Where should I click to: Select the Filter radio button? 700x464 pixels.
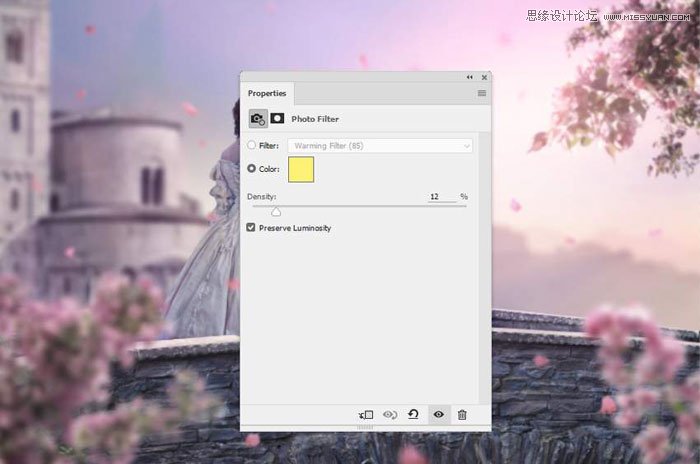click(x=251, y=145)
